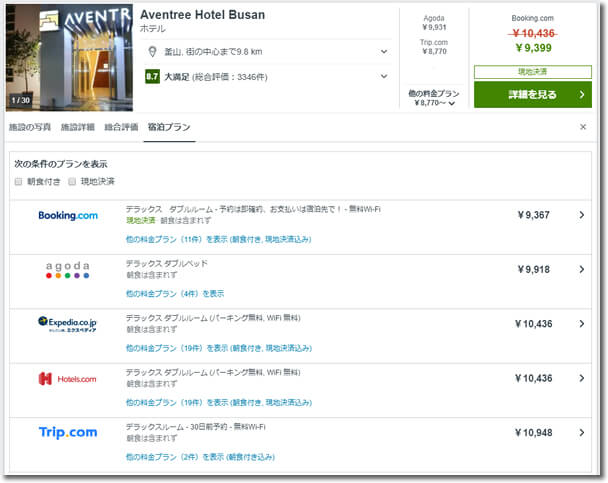Click the Booking.com ¥9,399 price
This screenshot has height=483, width=608.
pos(533,48)
